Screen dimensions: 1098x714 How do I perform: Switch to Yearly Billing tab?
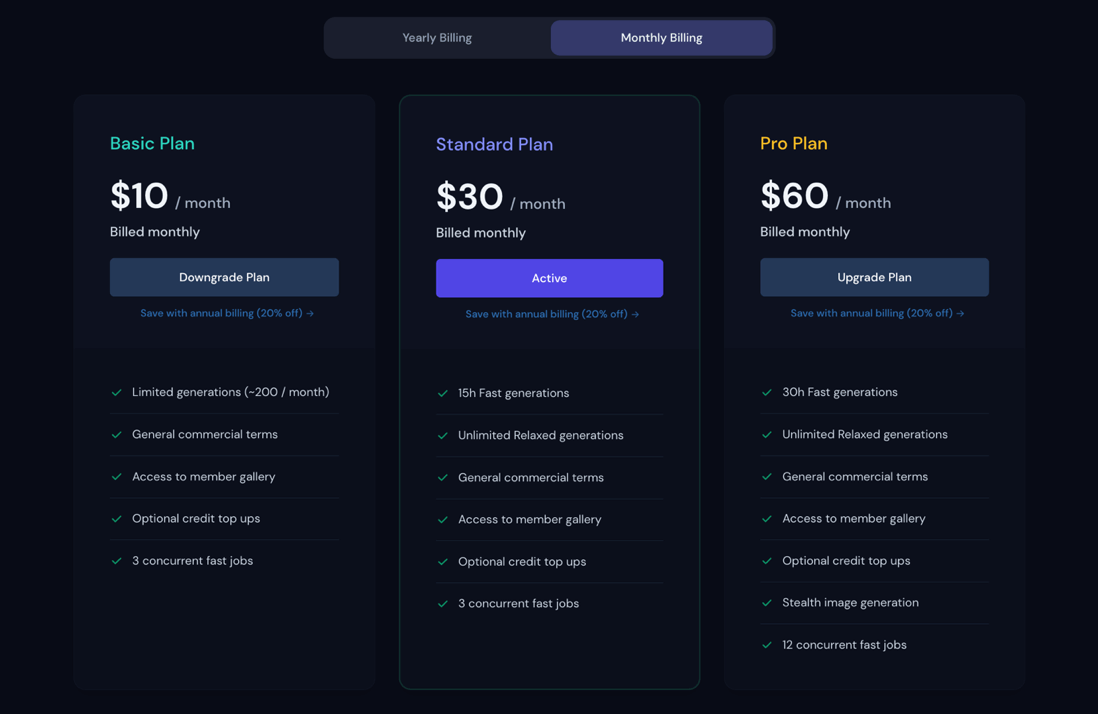(x=437, y=38)
